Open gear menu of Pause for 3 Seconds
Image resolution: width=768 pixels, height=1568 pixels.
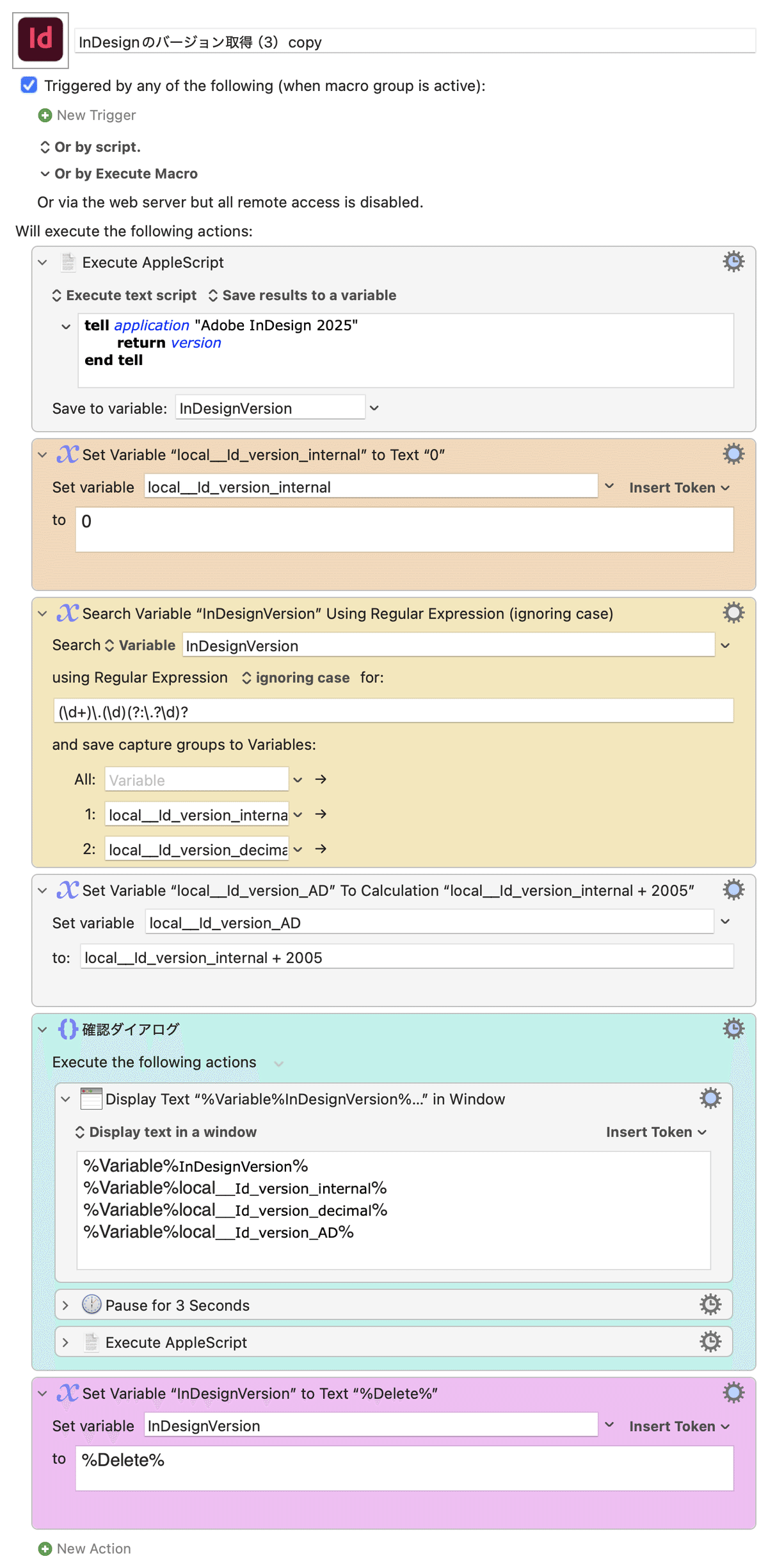click(x=710, y=1304)
